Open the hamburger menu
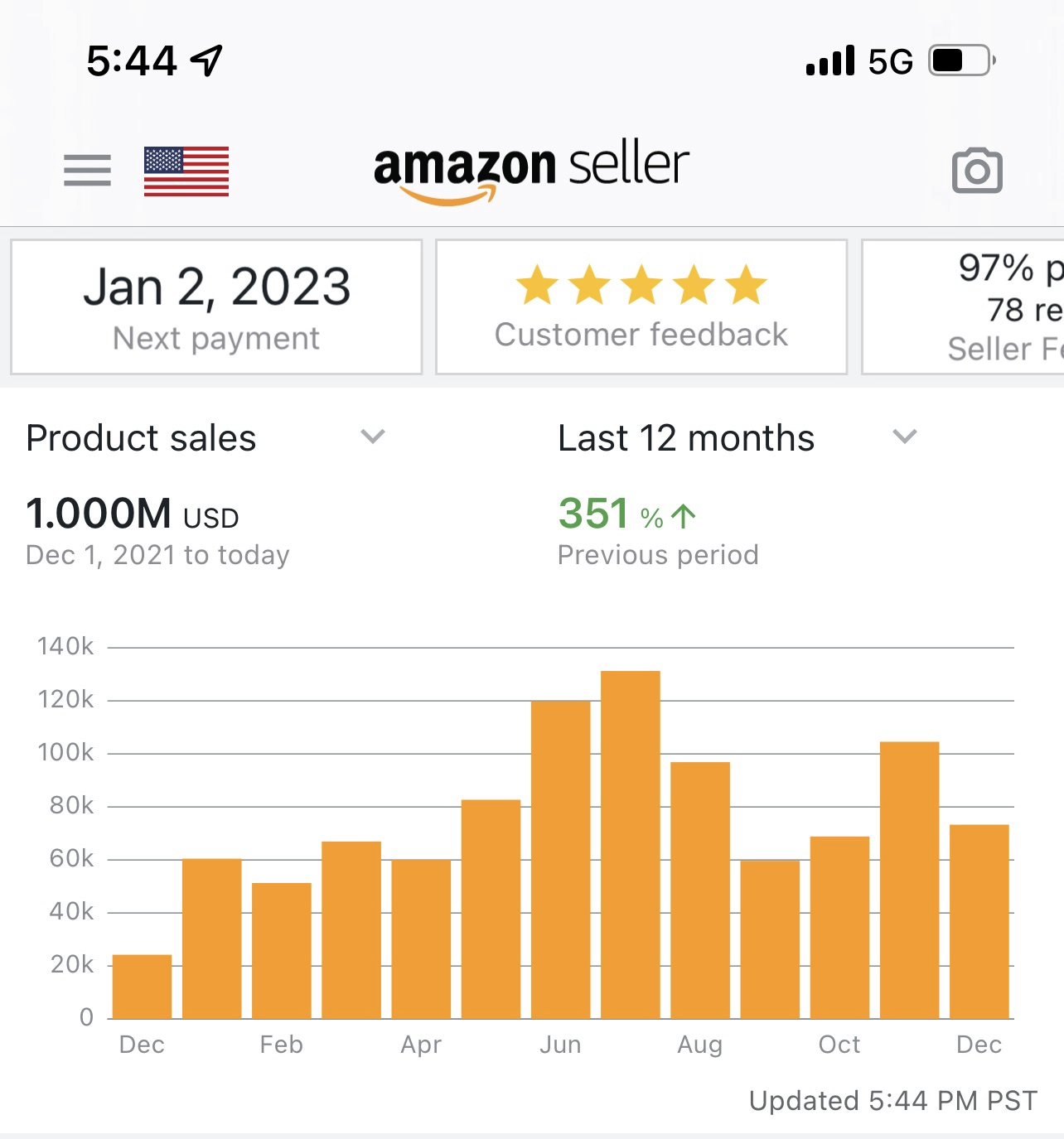 (87, 171)
